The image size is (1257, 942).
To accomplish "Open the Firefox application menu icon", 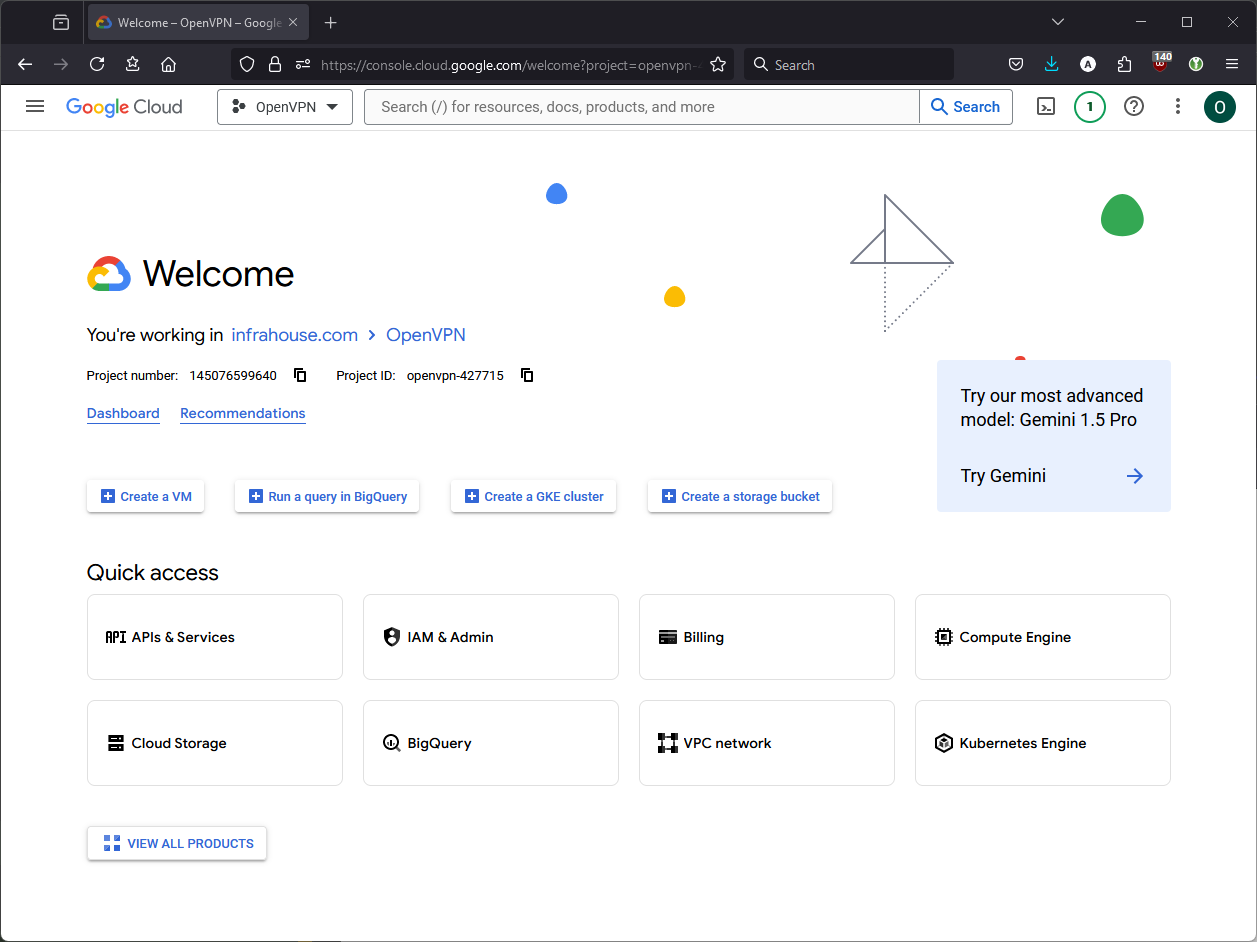I will [x=1232, y=64].
